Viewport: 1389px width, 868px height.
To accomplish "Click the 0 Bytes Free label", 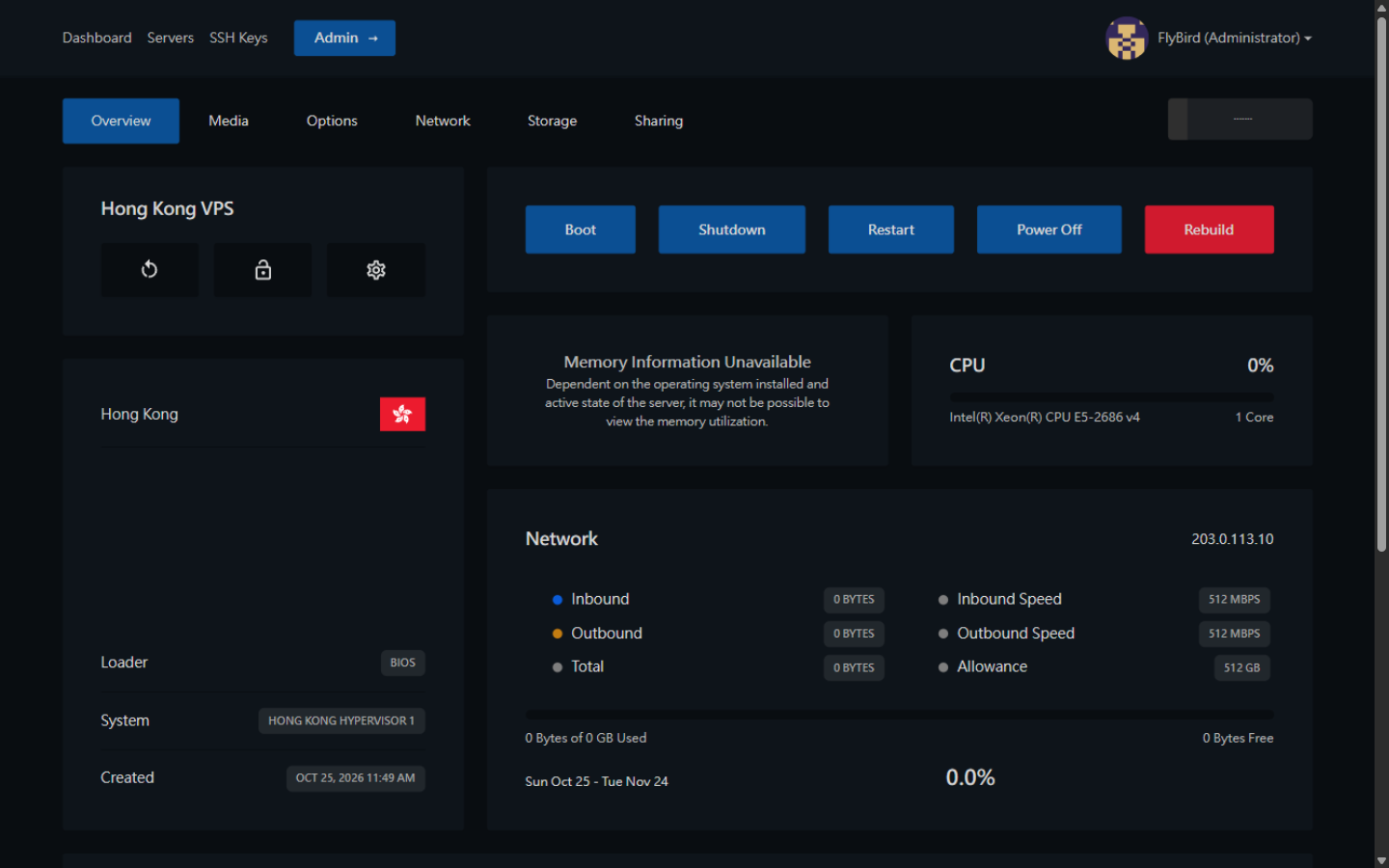I will coord(1239,738).
